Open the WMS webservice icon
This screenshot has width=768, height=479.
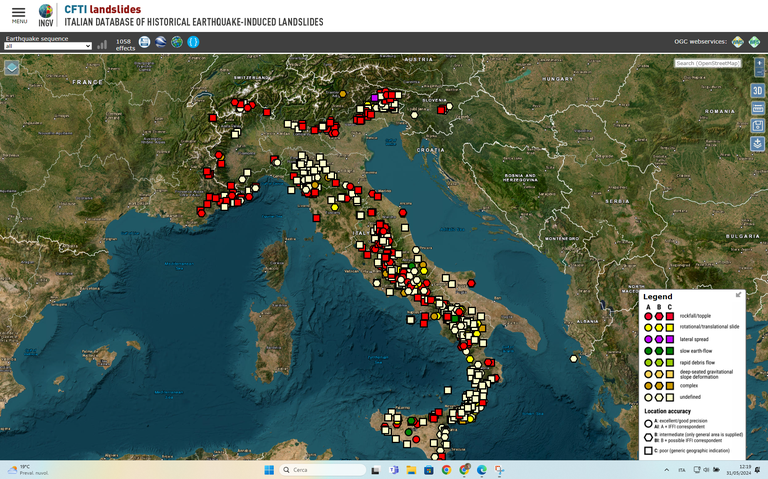click(x=738, y=42)
